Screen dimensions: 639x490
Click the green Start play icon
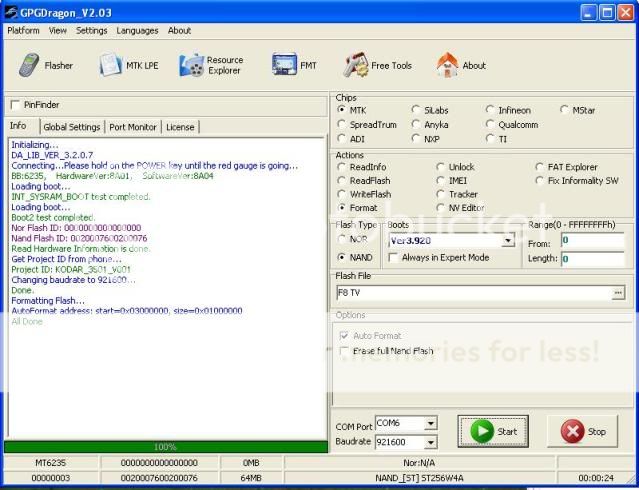[x=482, y=431]
